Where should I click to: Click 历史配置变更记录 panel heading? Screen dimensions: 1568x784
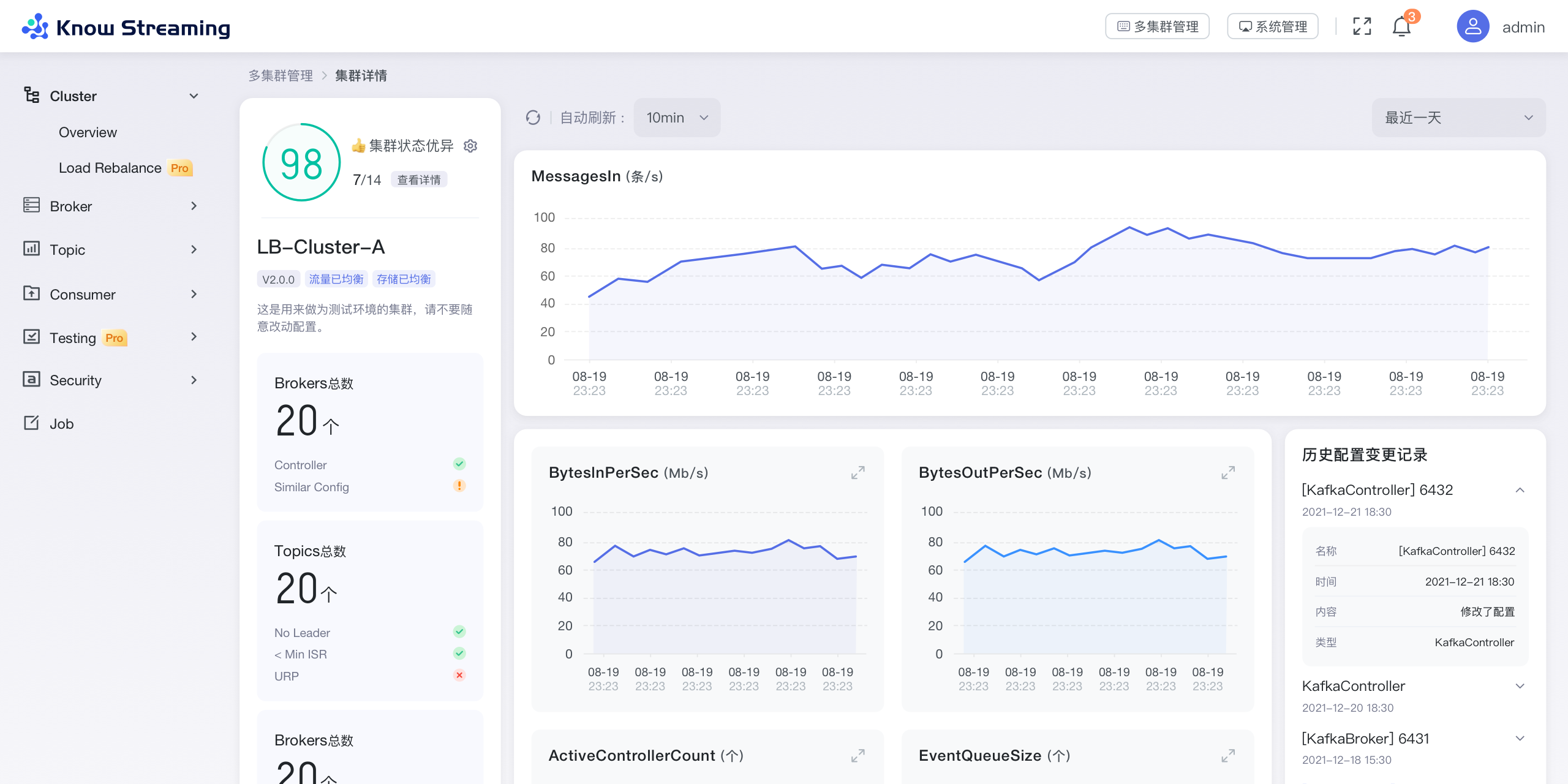[1365, 454]
